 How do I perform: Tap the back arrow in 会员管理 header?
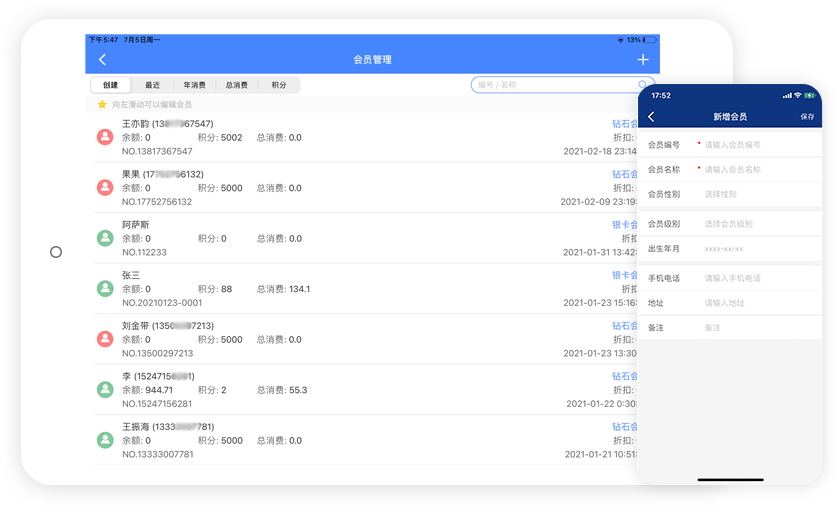point(102,60)
